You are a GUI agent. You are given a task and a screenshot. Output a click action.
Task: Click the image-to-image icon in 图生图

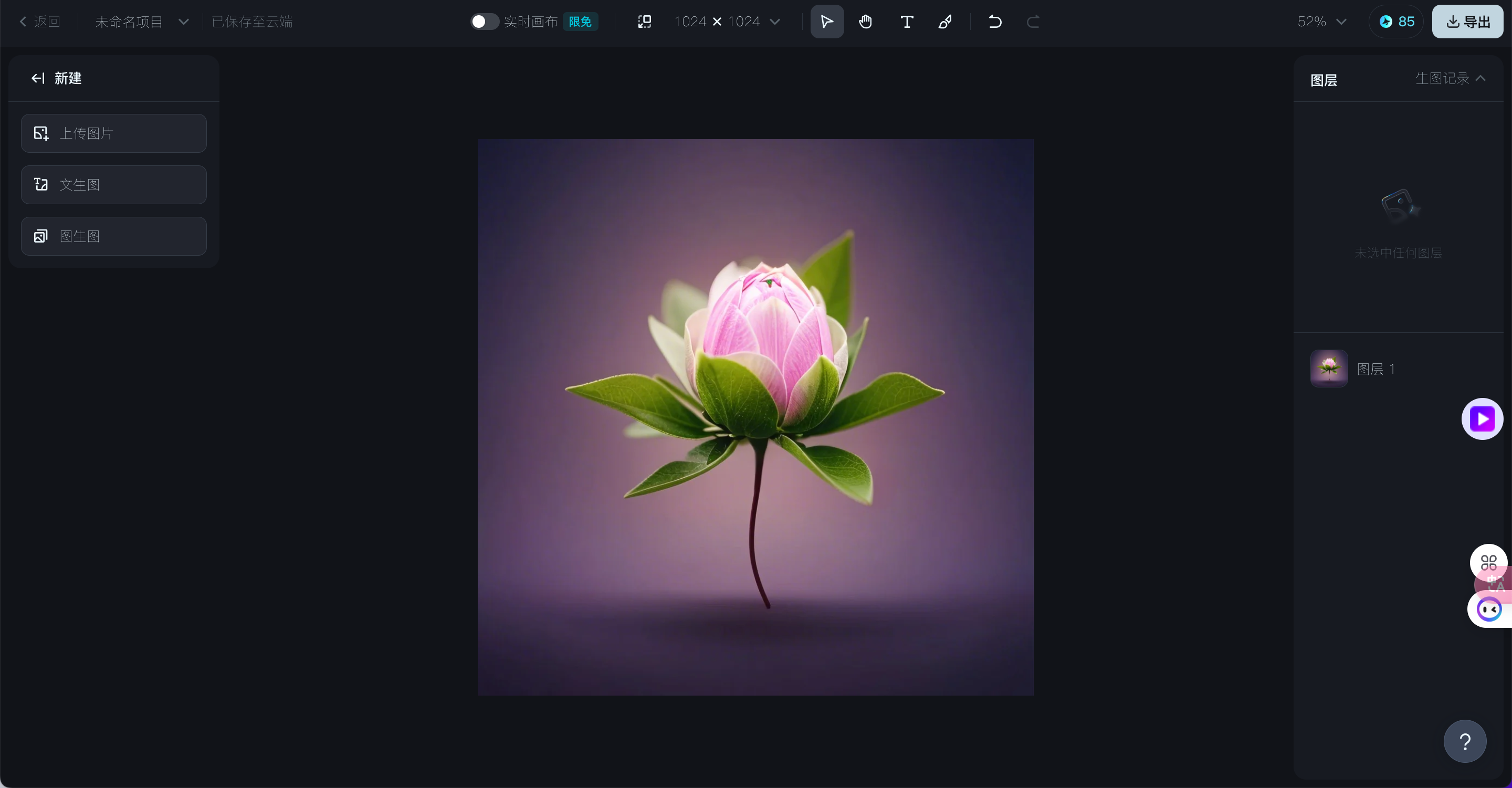(40, 236)
